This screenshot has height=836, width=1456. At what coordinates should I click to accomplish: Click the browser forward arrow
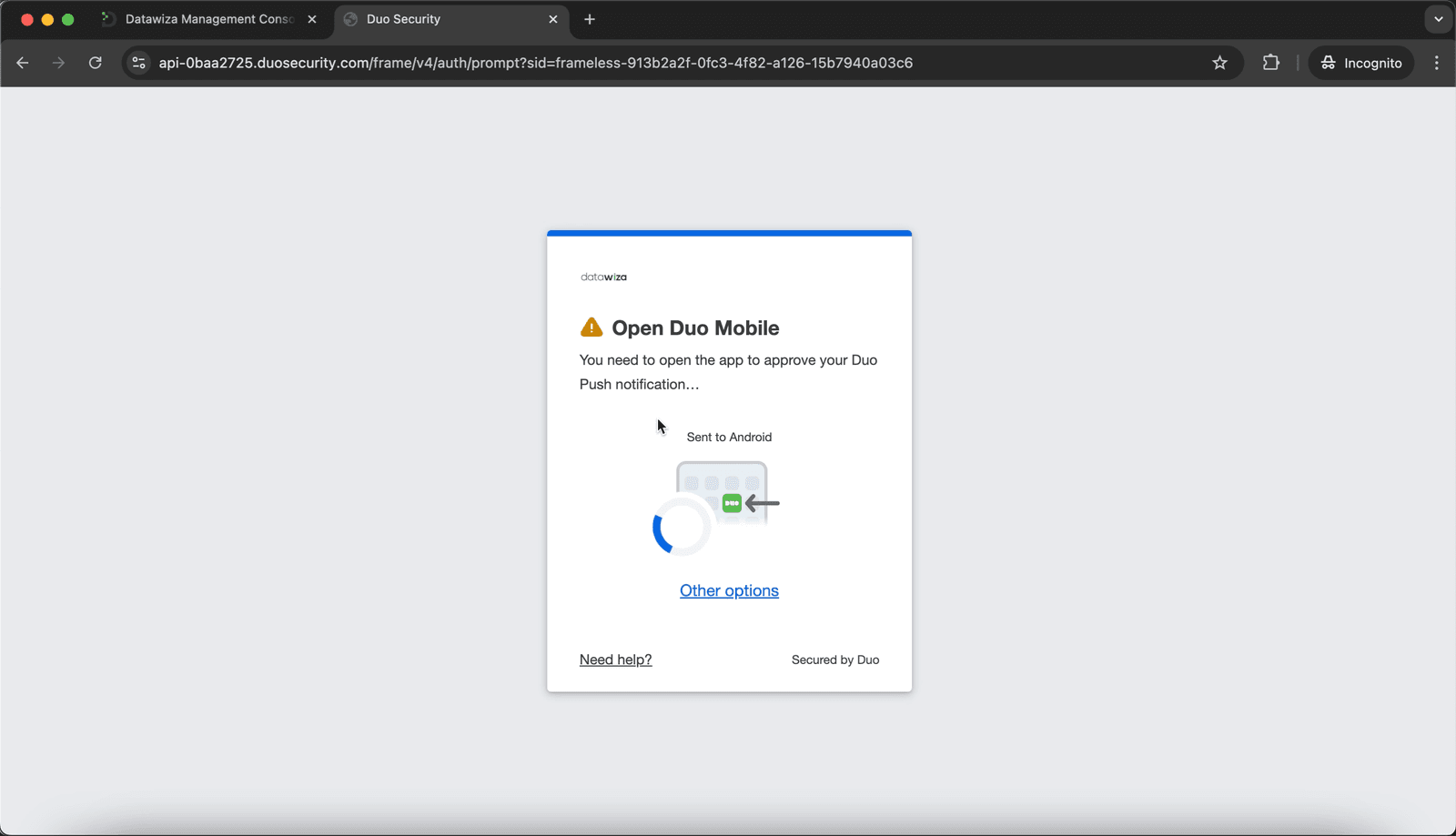click(59, 63)
